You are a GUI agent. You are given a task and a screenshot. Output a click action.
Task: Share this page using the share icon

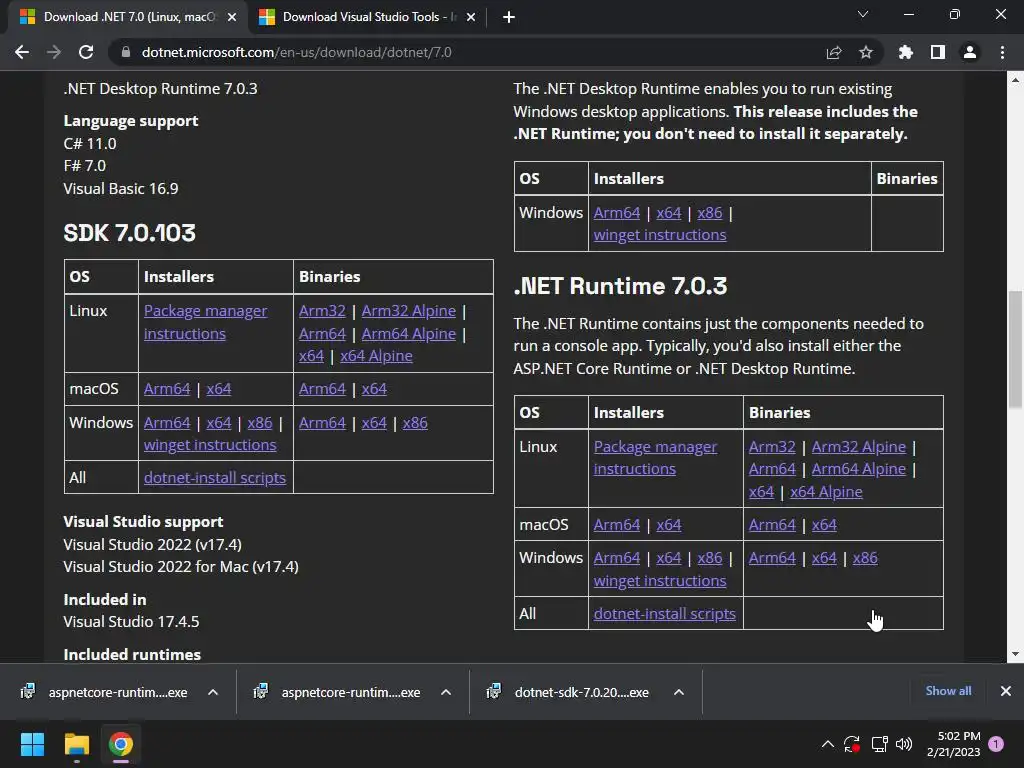(x=834, y=52)
